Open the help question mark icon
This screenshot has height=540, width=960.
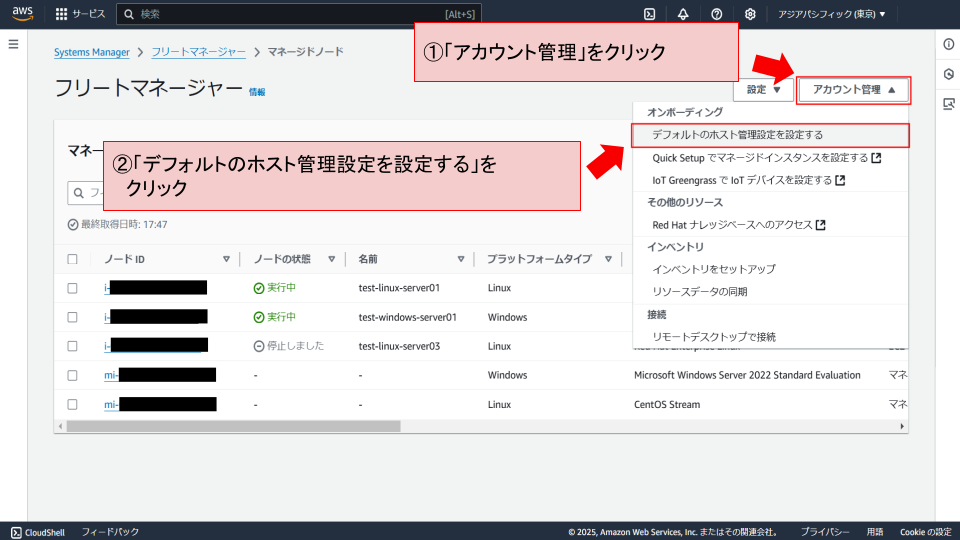click(717, 14)
